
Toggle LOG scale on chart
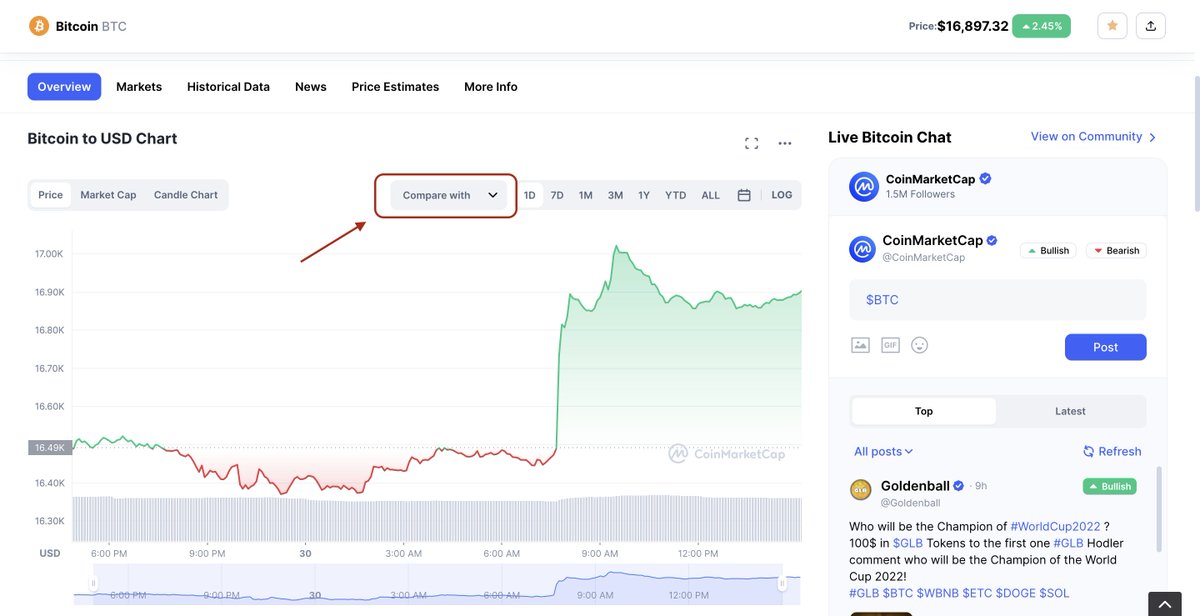[782, 195]
